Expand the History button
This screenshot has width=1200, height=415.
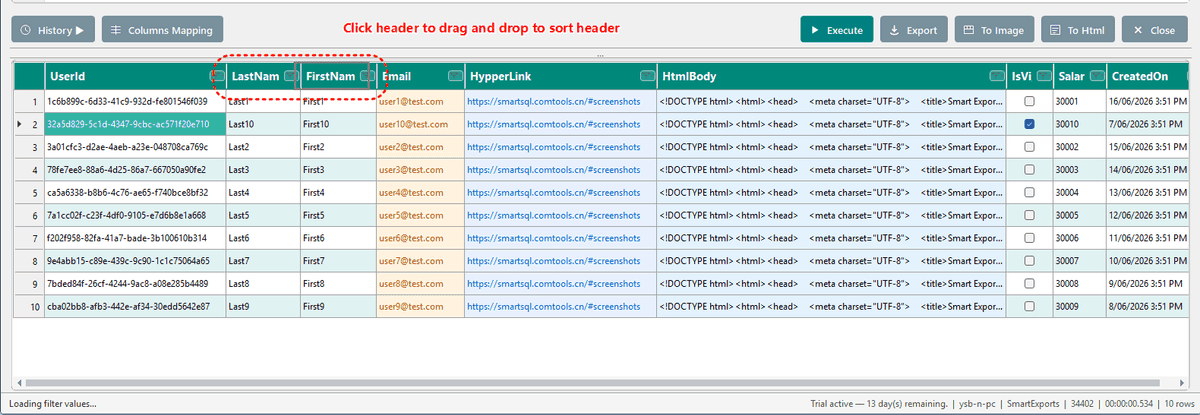point(53,30)
